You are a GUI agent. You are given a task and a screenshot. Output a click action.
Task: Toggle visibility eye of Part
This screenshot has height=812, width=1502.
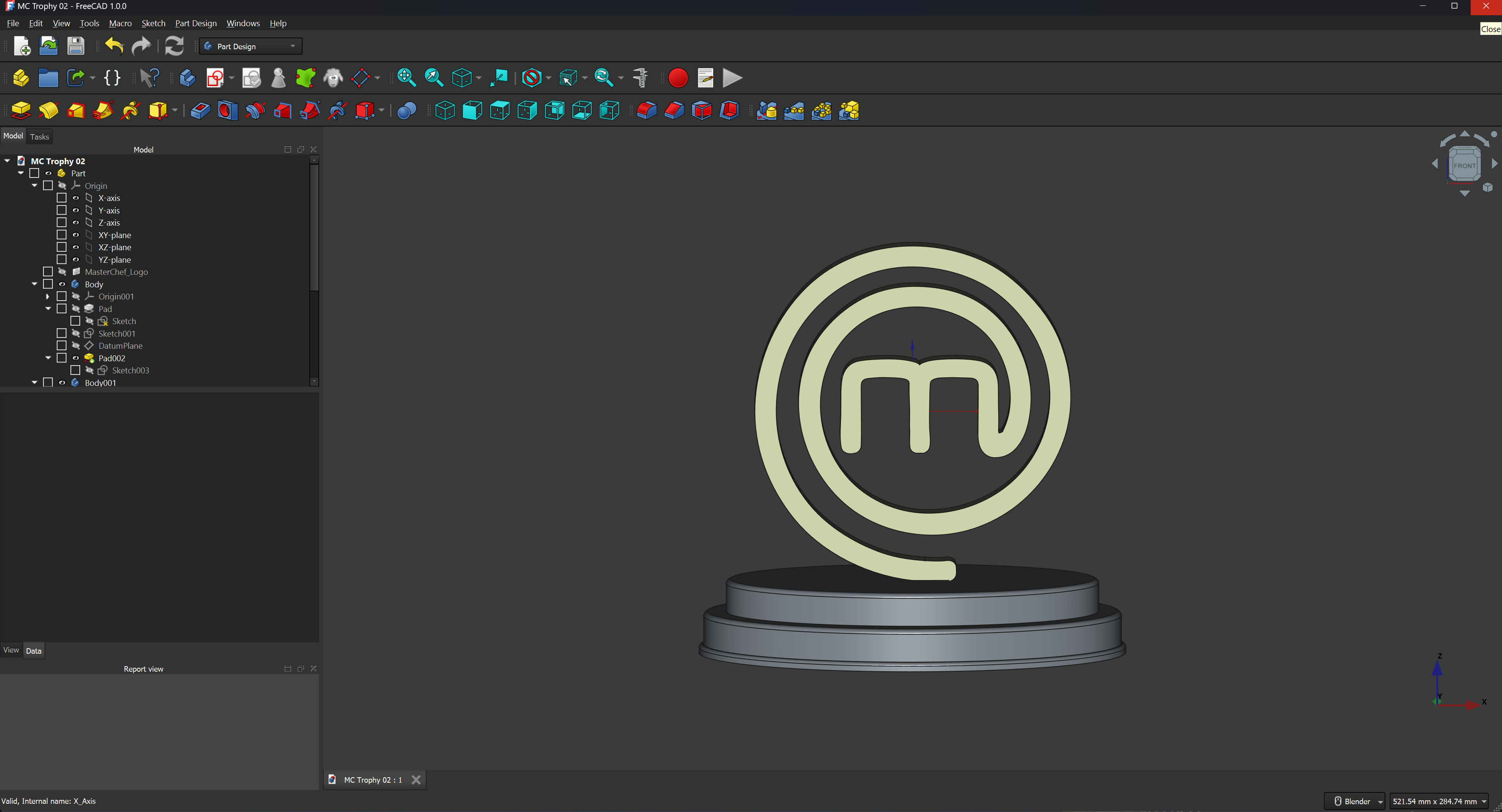(x=49, y=173)
